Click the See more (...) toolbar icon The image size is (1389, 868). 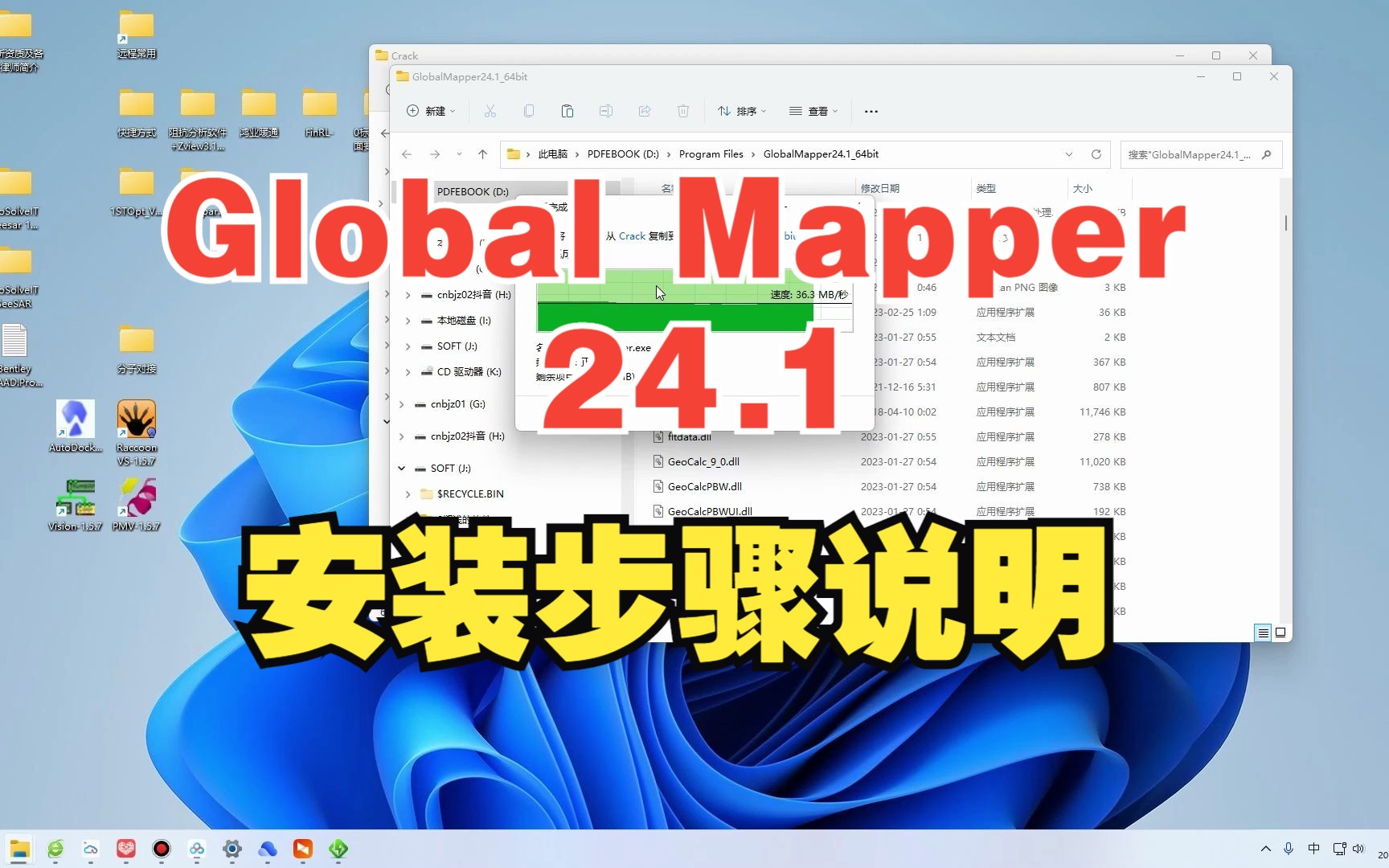click(871, 111)
